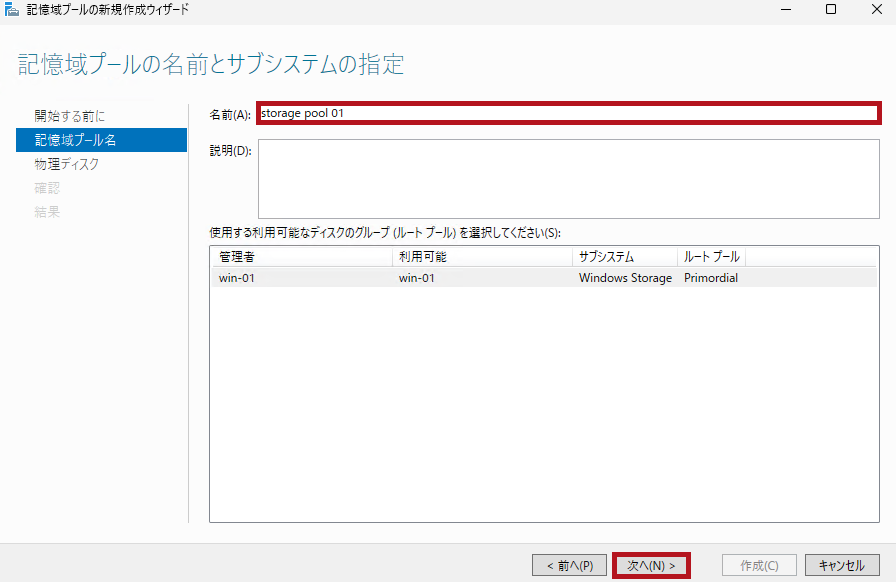Select the win-01 entry under 管理者

(x=237, y=278)
